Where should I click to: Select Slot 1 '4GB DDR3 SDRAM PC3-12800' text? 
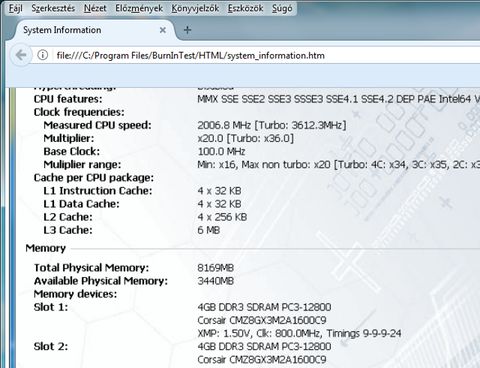[264, 307]
